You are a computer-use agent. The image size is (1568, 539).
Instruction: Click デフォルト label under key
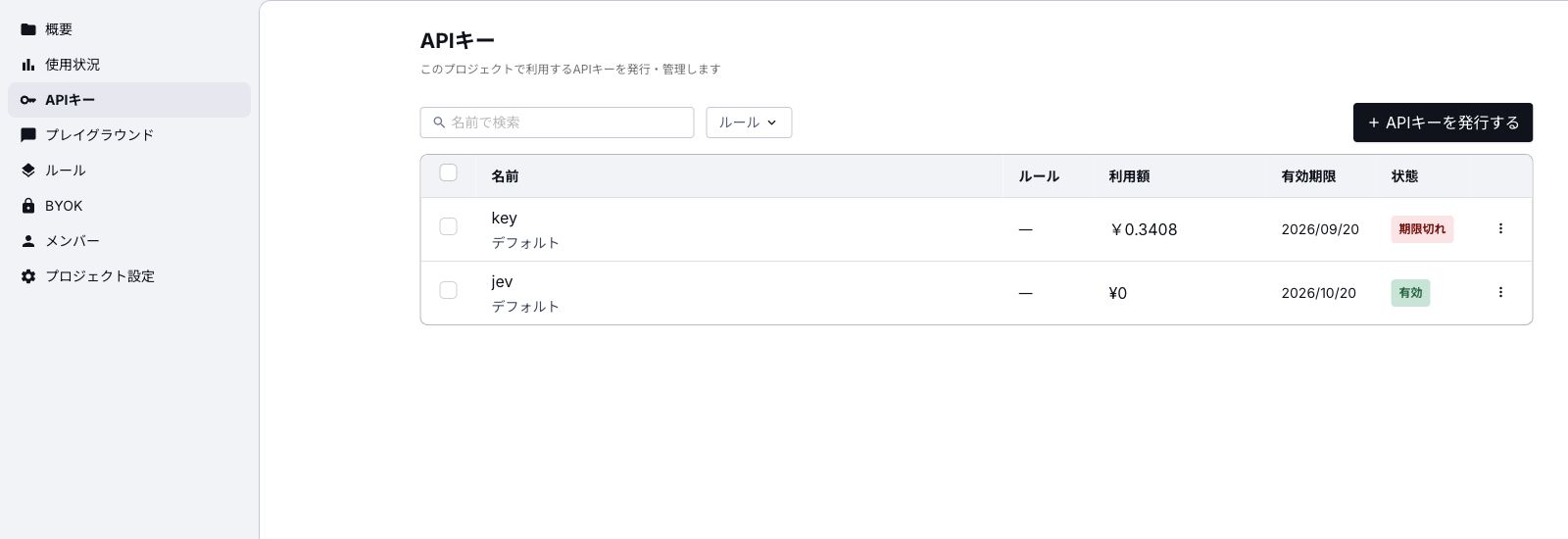pyautogui.click(x=525, y=243)
